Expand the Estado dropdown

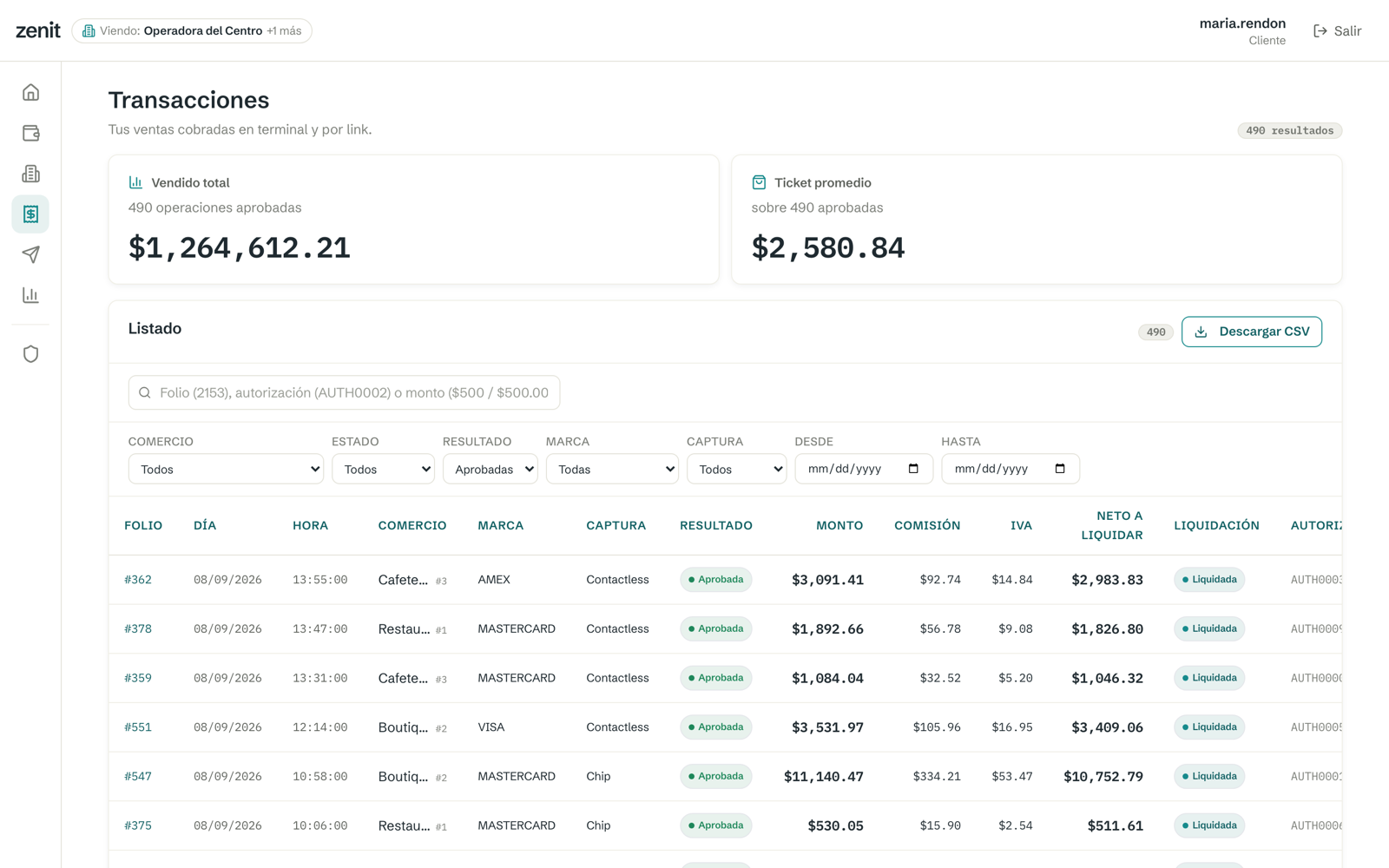pyautogui.click(x=383, y=469)
